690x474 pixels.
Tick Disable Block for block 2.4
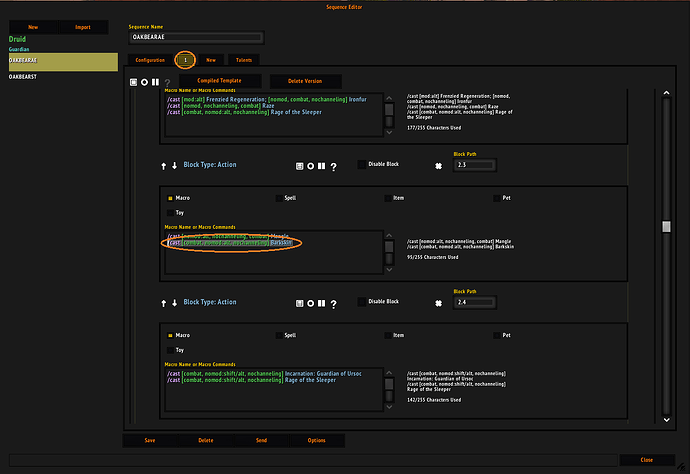362,302
